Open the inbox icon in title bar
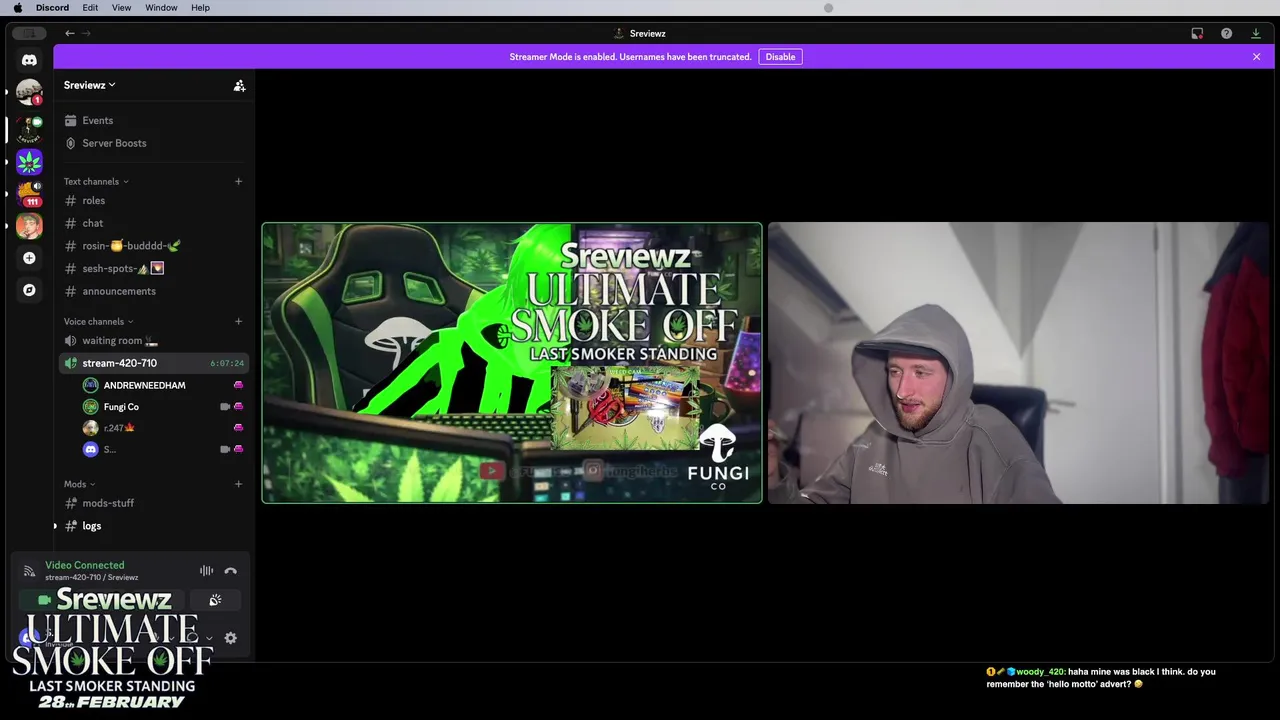 pos(1197,33)
